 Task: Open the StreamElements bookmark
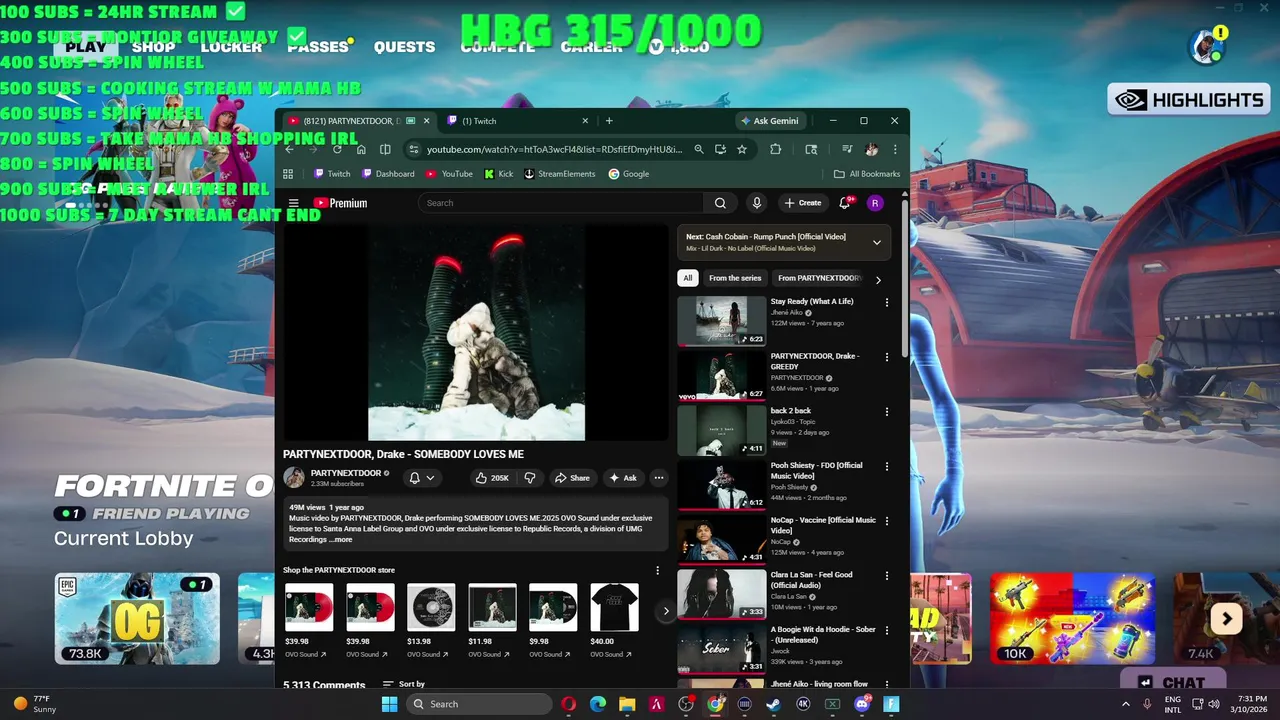(x=559, y=174)
